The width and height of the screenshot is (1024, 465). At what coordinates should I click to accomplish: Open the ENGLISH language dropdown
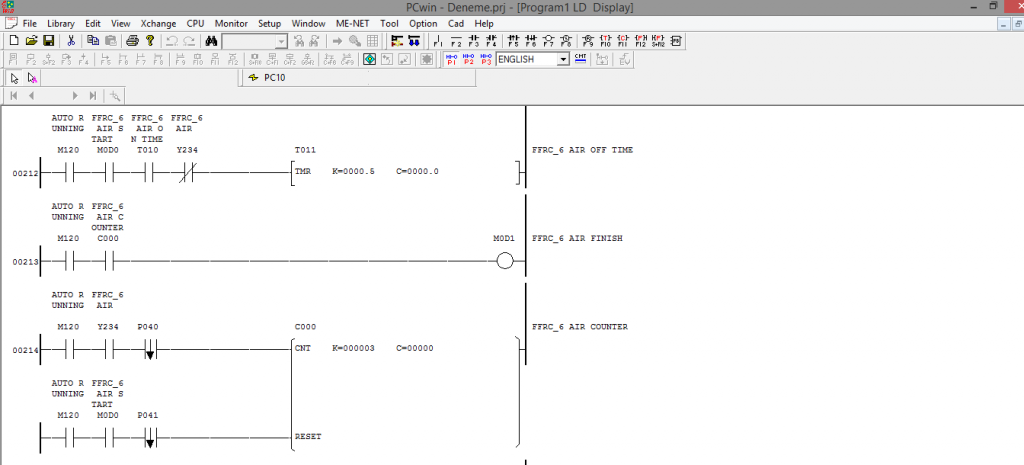tap(563, 59)
